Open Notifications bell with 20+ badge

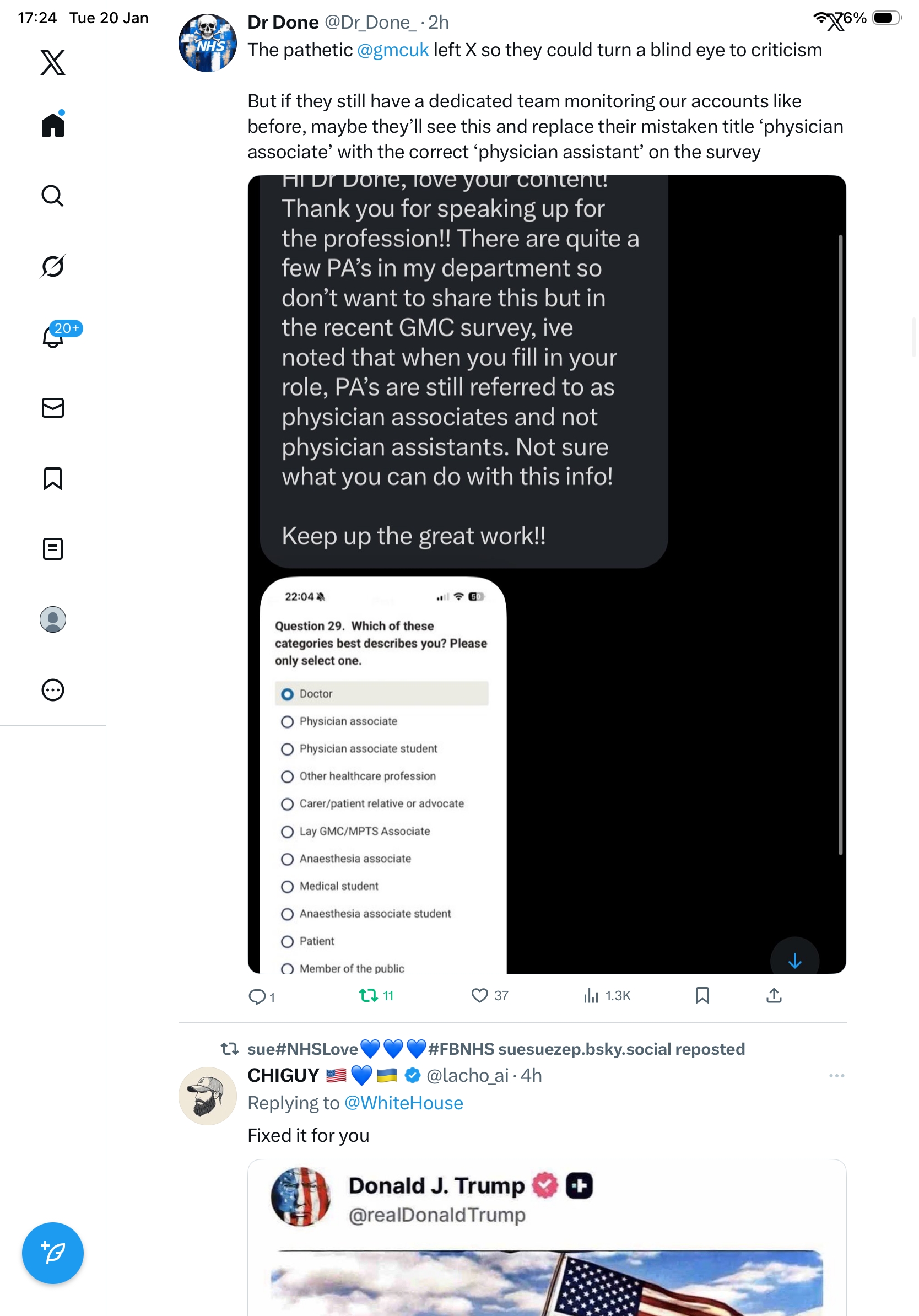53,337
